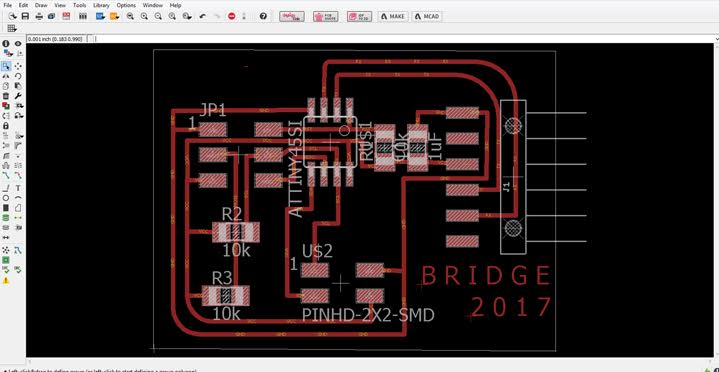The width and height of the screenshot is (719, 372).
Task: Select the Arc tool
Action: click(18, 198)
